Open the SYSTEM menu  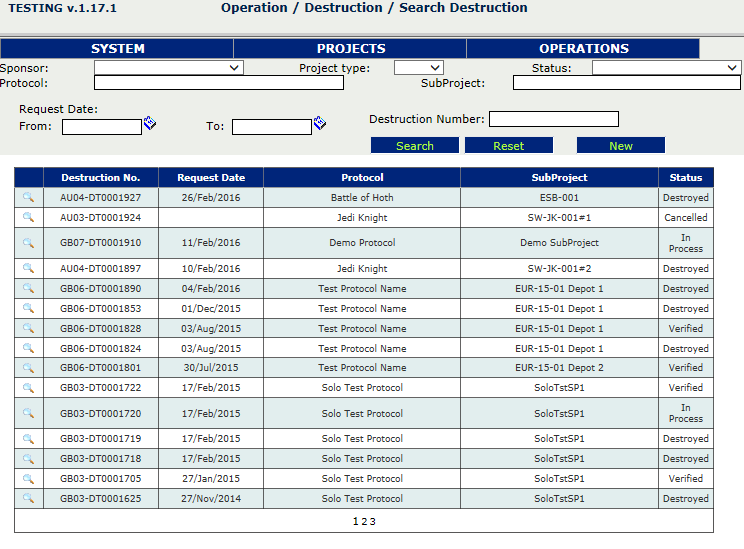[x=117, y=48]
